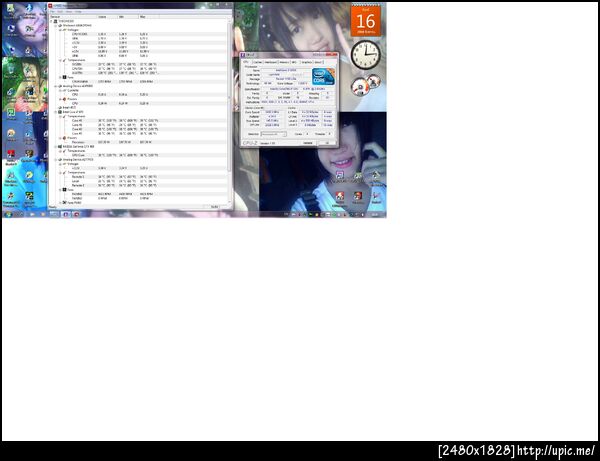The image size is (600, 461).
Task: Click HWMonitor's Intel Core i7 processor node icon
Action: tap(60, 112)
